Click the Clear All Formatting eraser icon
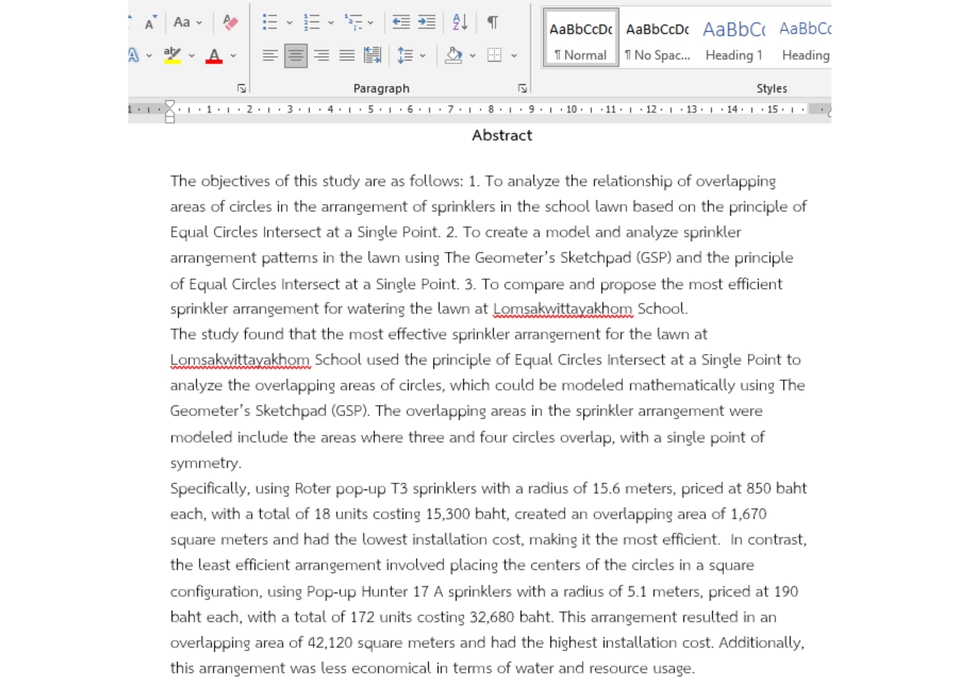The width and height of the screenshot is (960, 679). (x=230, y=23)
